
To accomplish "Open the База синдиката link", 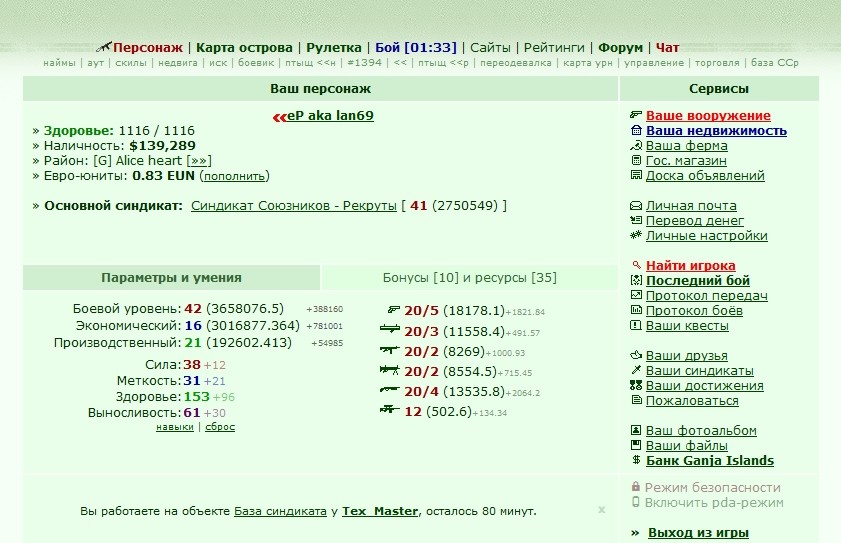I will [280, 511].
